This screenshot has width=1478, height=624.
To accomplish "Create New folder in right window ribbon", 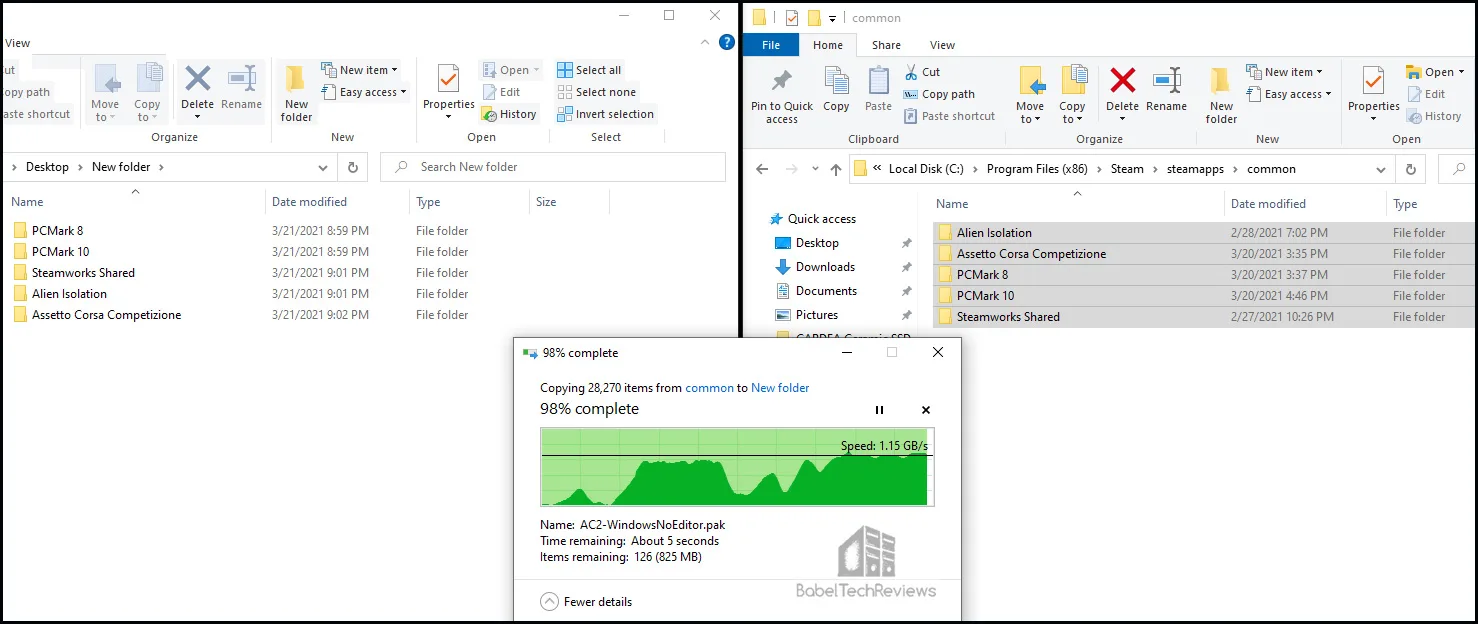I will point(1221,95).
